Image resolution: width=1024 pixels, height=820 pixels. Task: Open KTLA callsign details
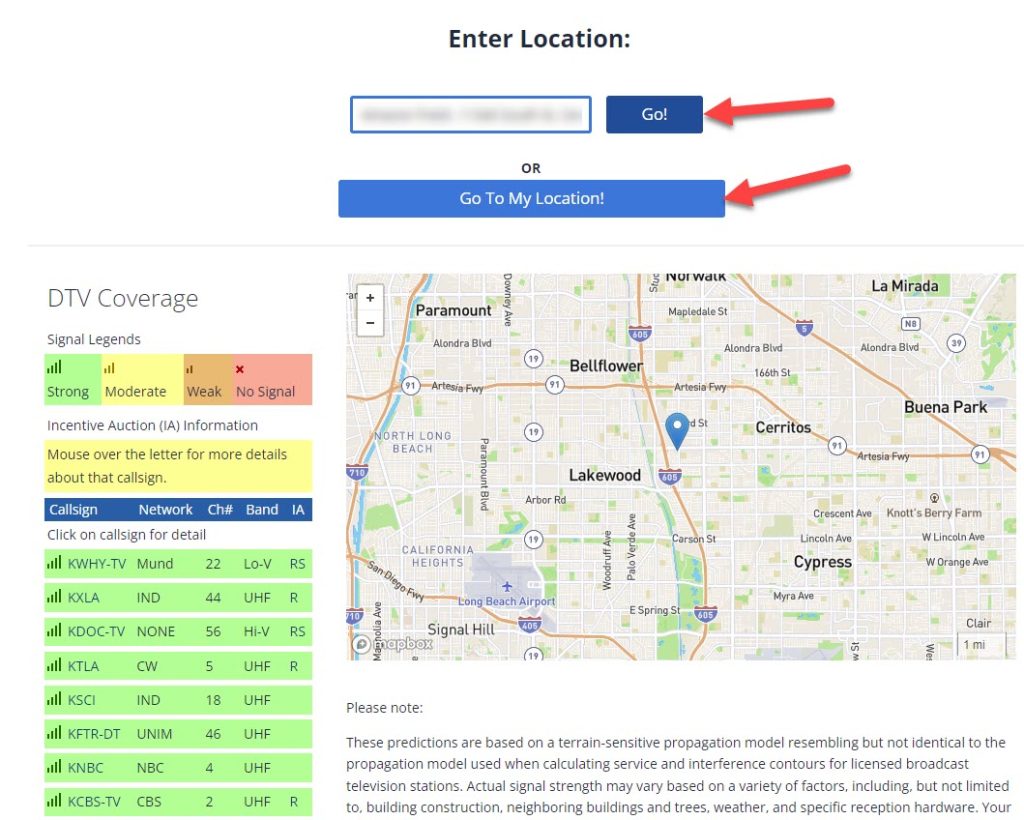click(x=84, y=666)
